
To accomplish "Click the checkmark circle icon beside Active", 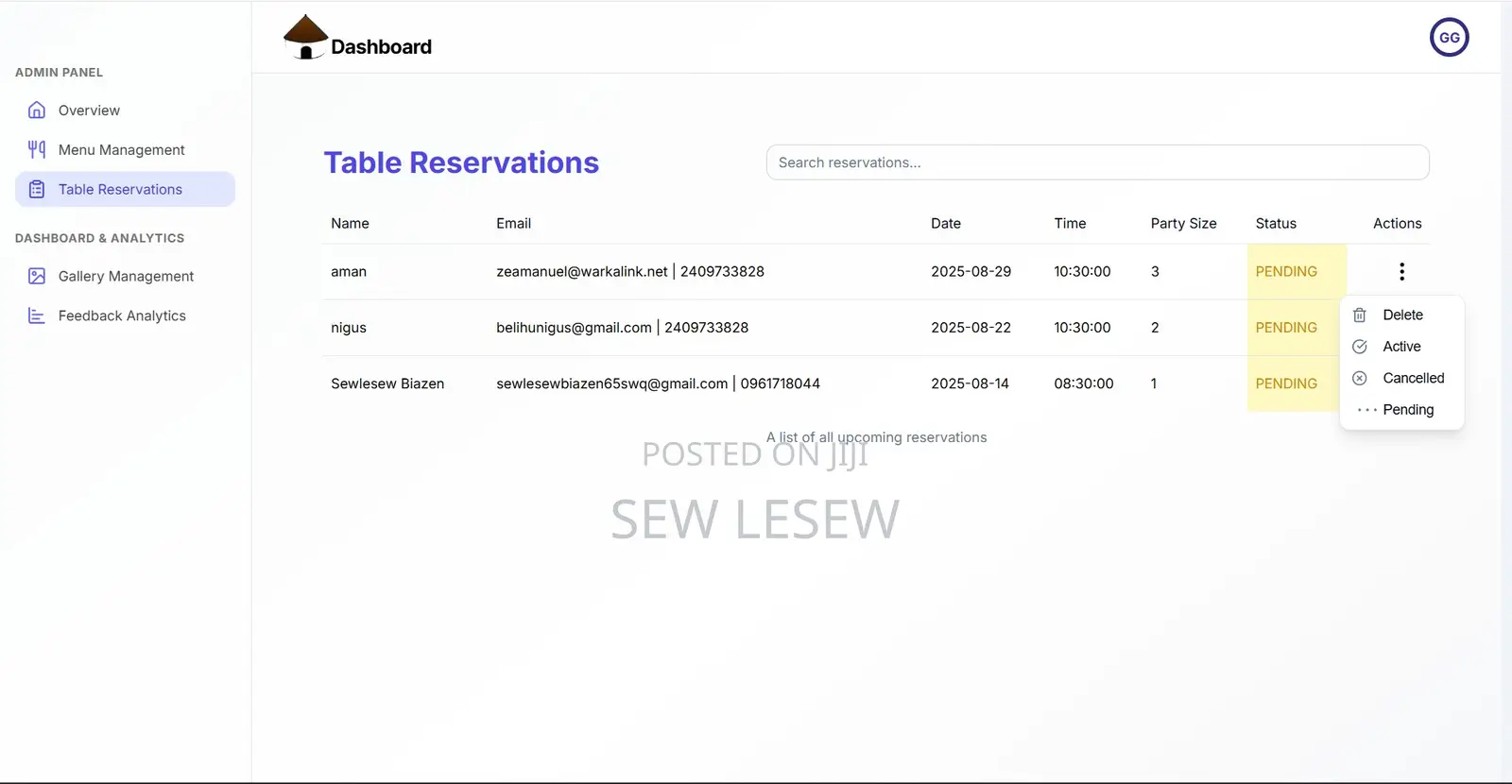I will [1360, 347].
